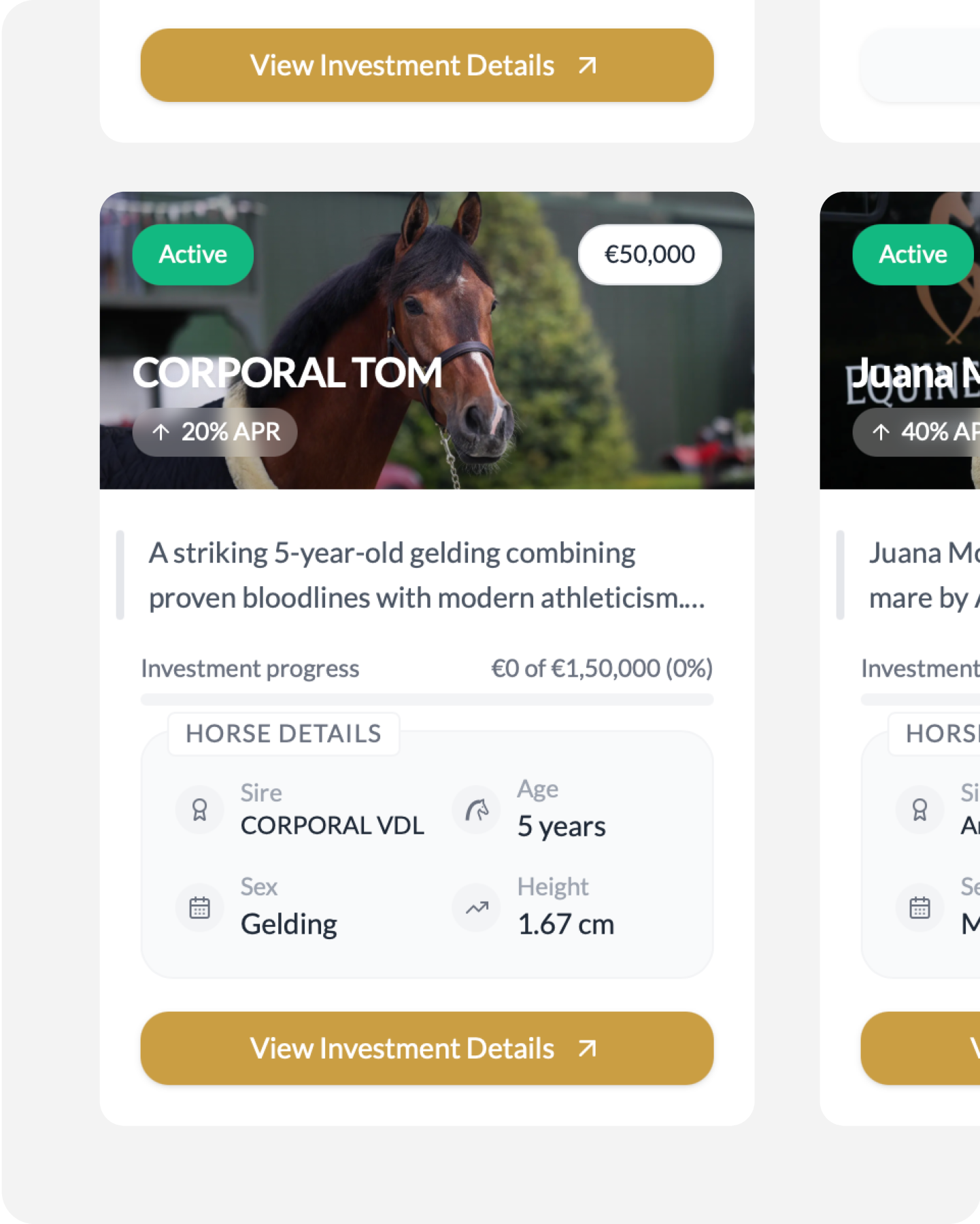Click the up arrow in 20% APR badge

click(161, 432)
